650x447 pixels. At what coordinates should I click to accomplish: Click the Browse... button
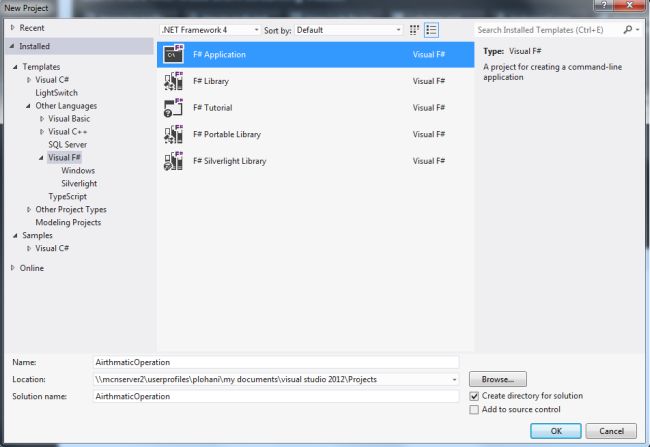point(497,379)
